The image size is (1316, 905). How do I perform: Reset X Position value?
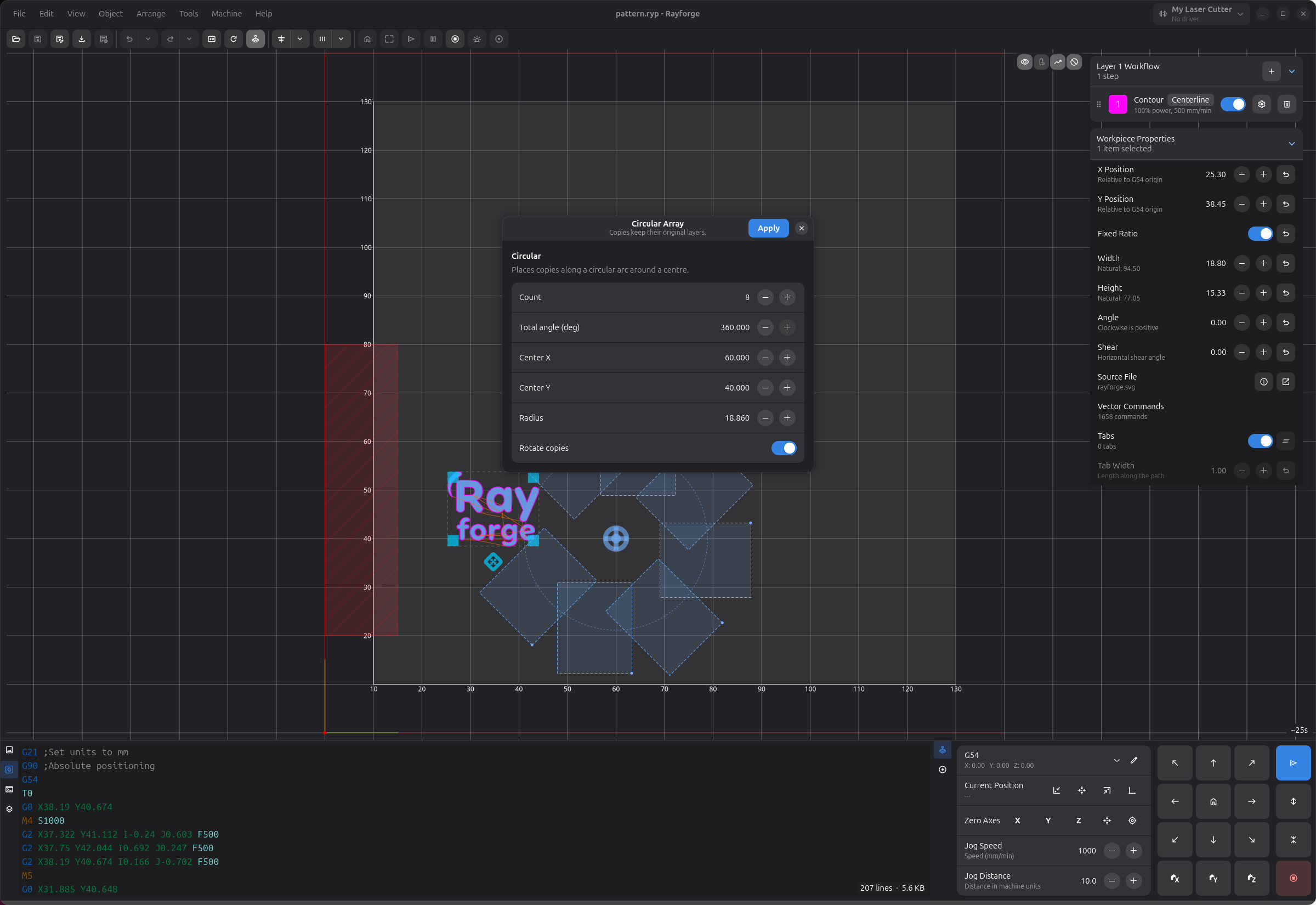click(x=1286, y=174)
